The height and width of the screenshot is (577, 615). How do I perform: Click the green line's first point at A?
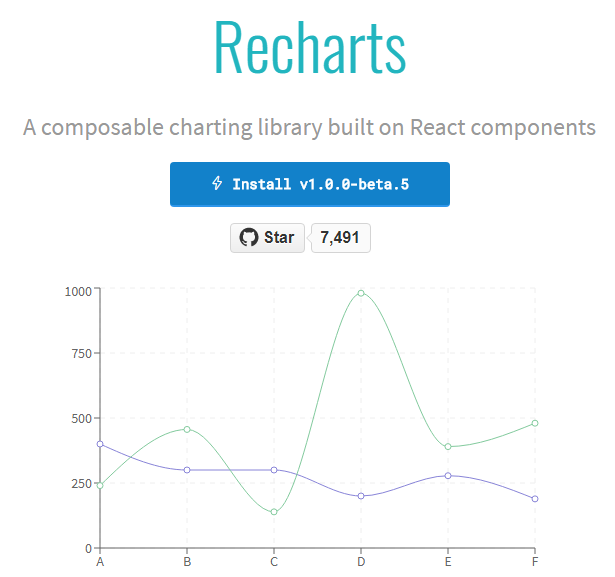100,485
